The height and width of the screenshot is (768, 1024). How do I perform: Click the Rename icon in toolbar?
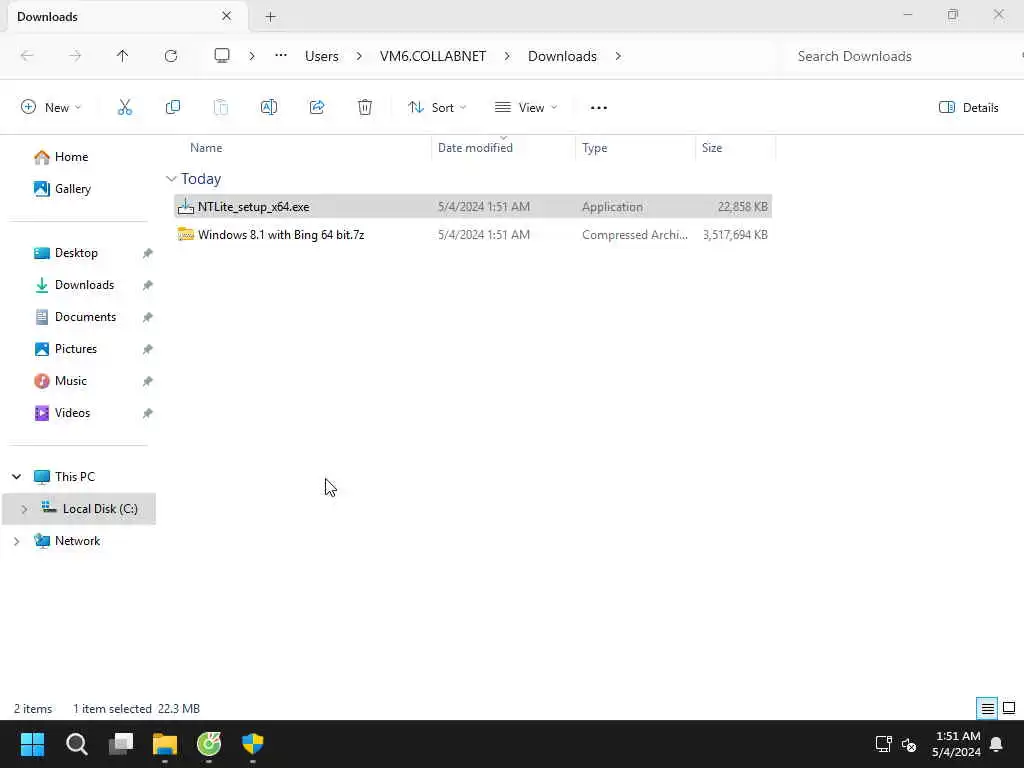269,108
